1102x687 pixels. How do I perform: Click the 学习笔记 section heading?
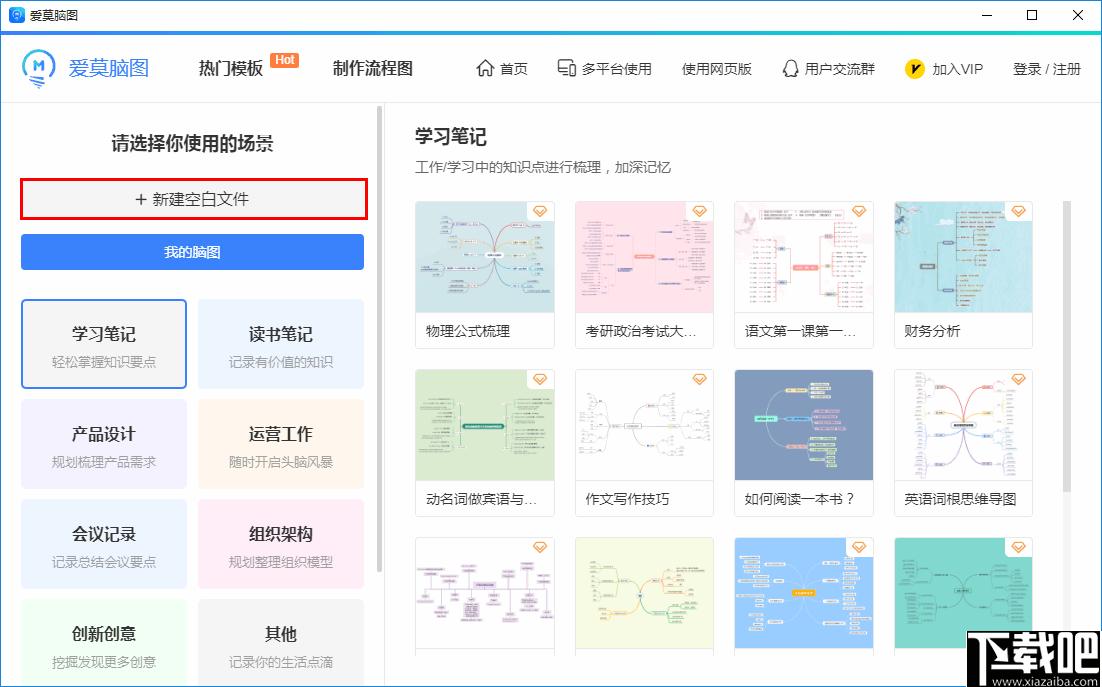[450, 136]
